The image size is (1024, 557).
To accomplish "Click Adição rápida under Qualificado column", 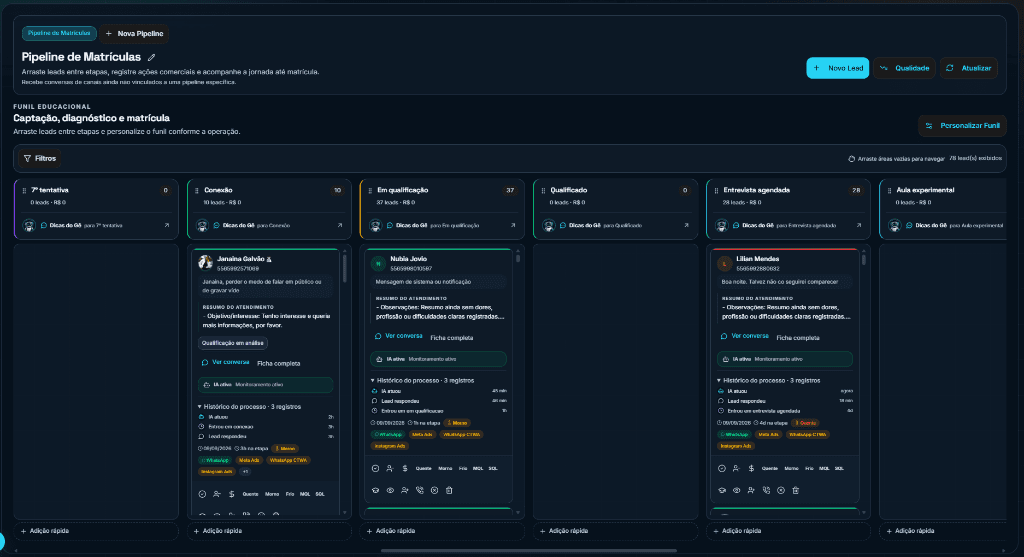I will [615, 531].
